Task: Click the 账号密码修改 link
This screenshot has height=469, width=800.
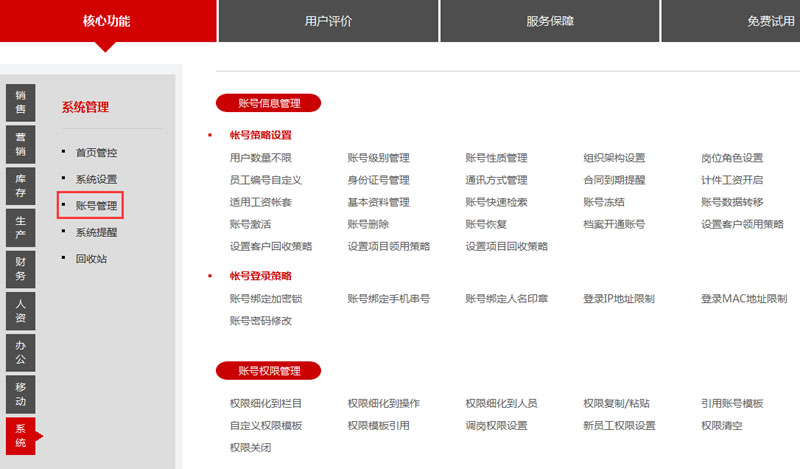Action: (x=260, y=321)
